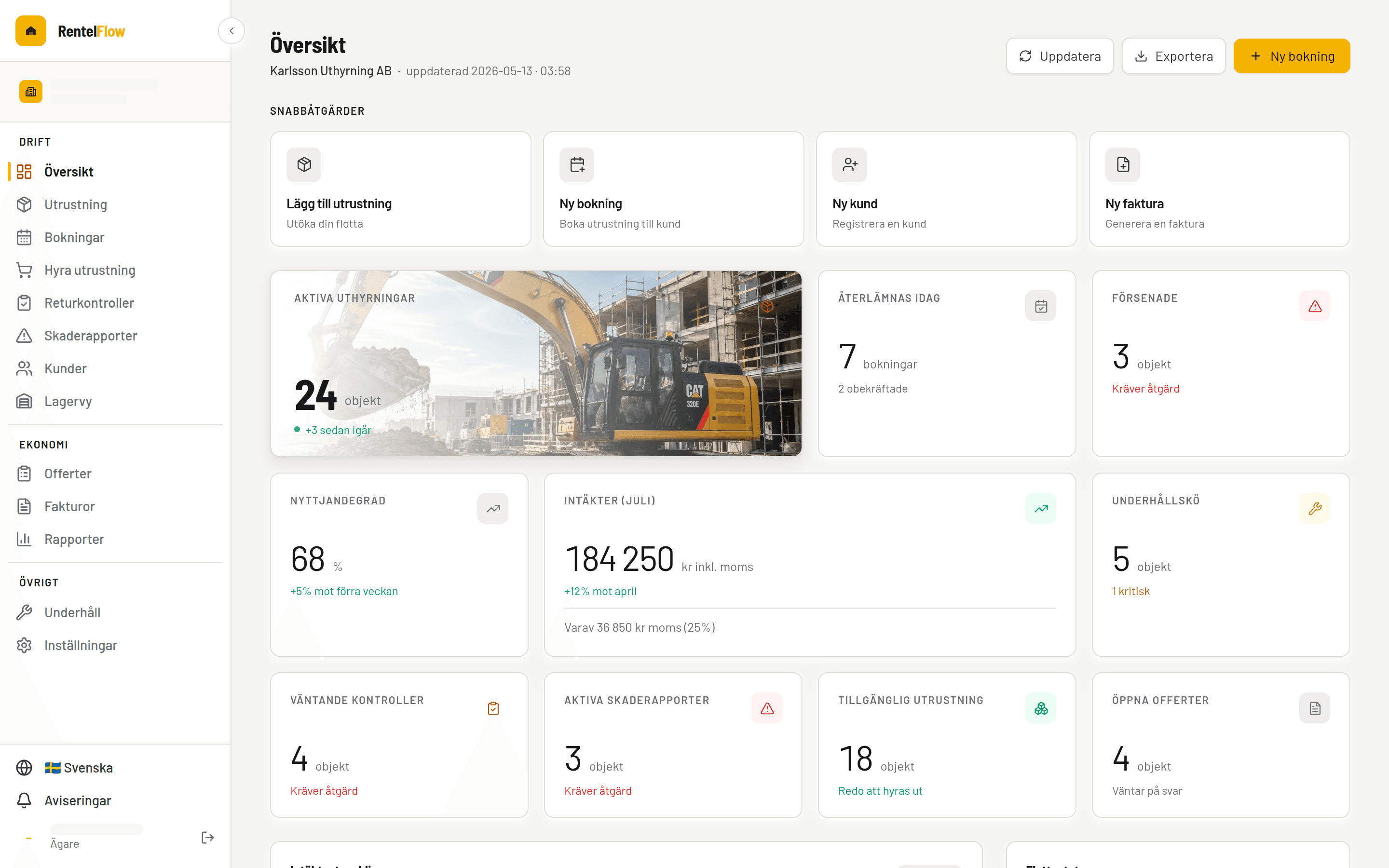
Task: Click the yellow Ny bokning button
Action: point(1292,55)
